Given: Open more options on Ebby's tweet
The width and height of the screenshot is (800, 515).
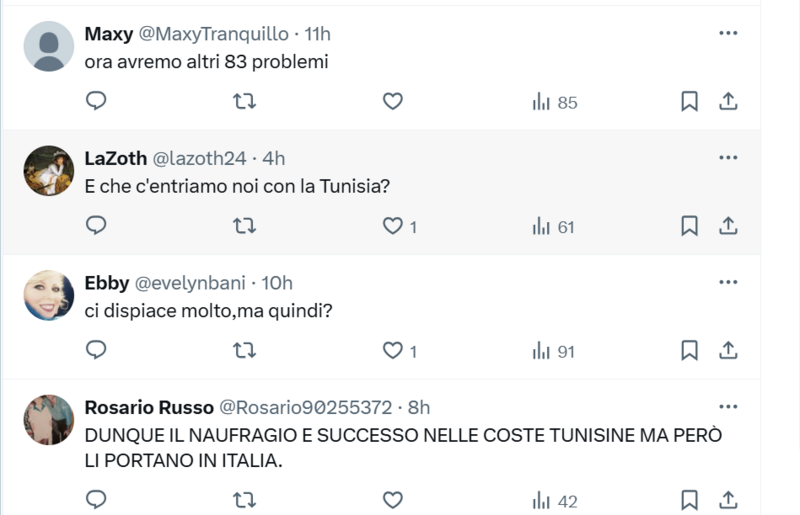Looking at the screenshot, I should [x=728, y=282].
